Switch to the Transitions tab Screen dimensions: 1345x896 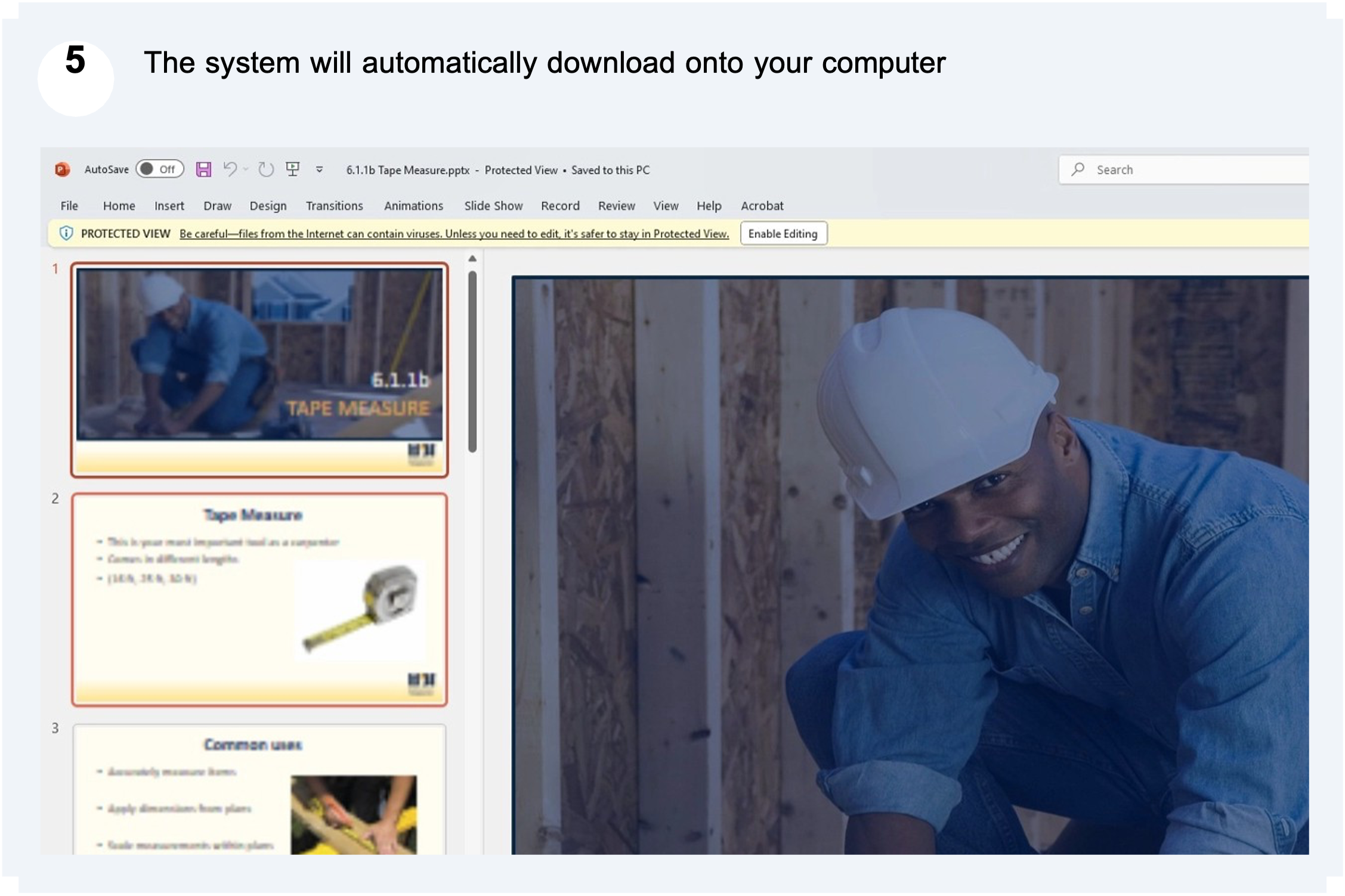pyautogui.click(x=334, y=206)
